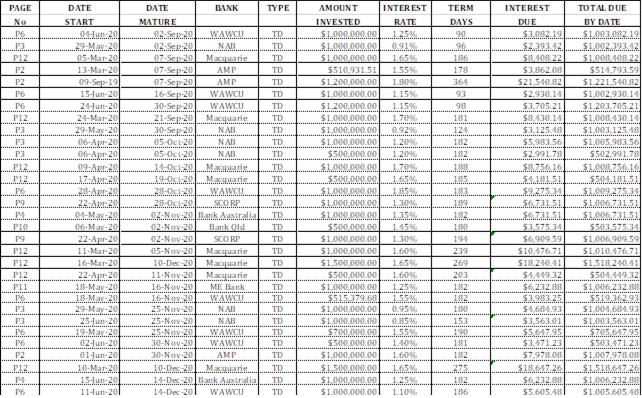Click the P10 page number cell
This screenshot has height=398, width=642.
(x=20, y=227)
